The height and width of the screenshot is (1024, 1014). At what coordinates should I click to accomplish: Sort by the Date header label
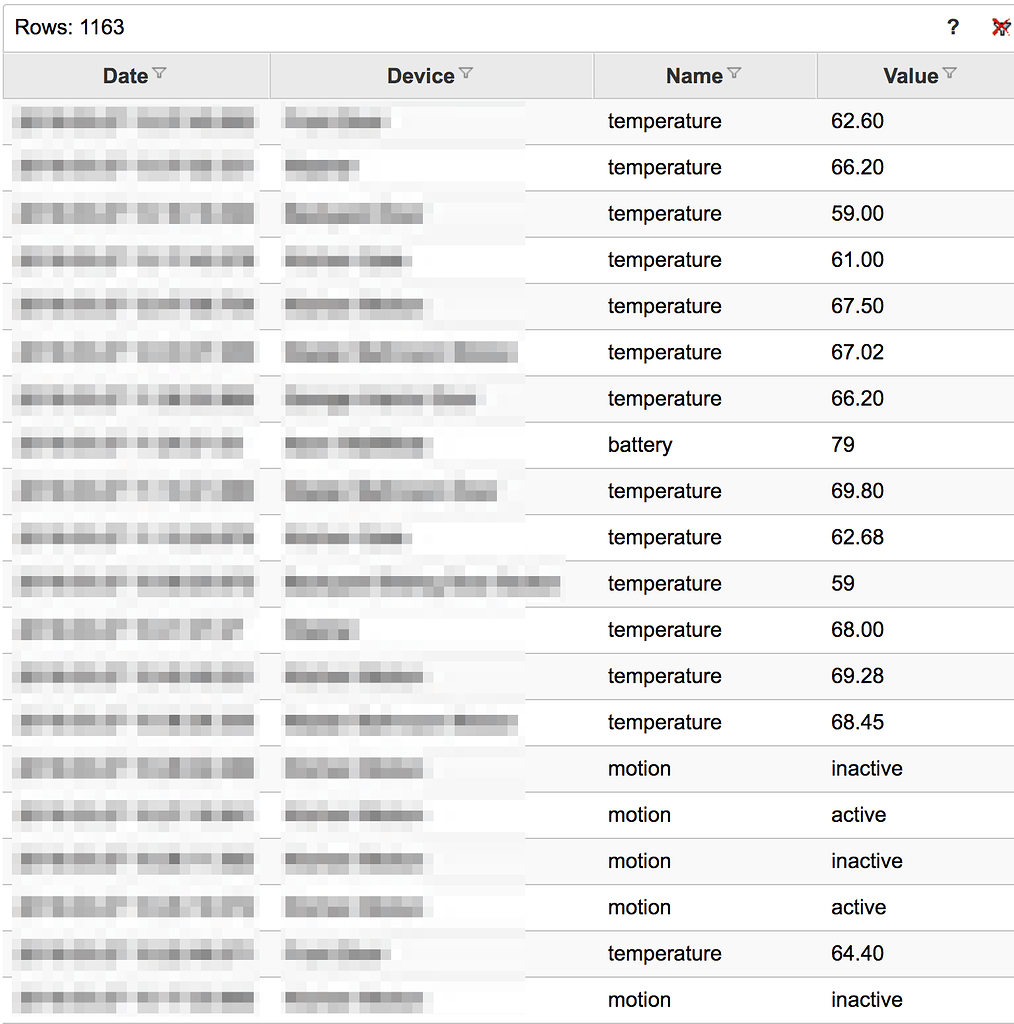point(125,76)
